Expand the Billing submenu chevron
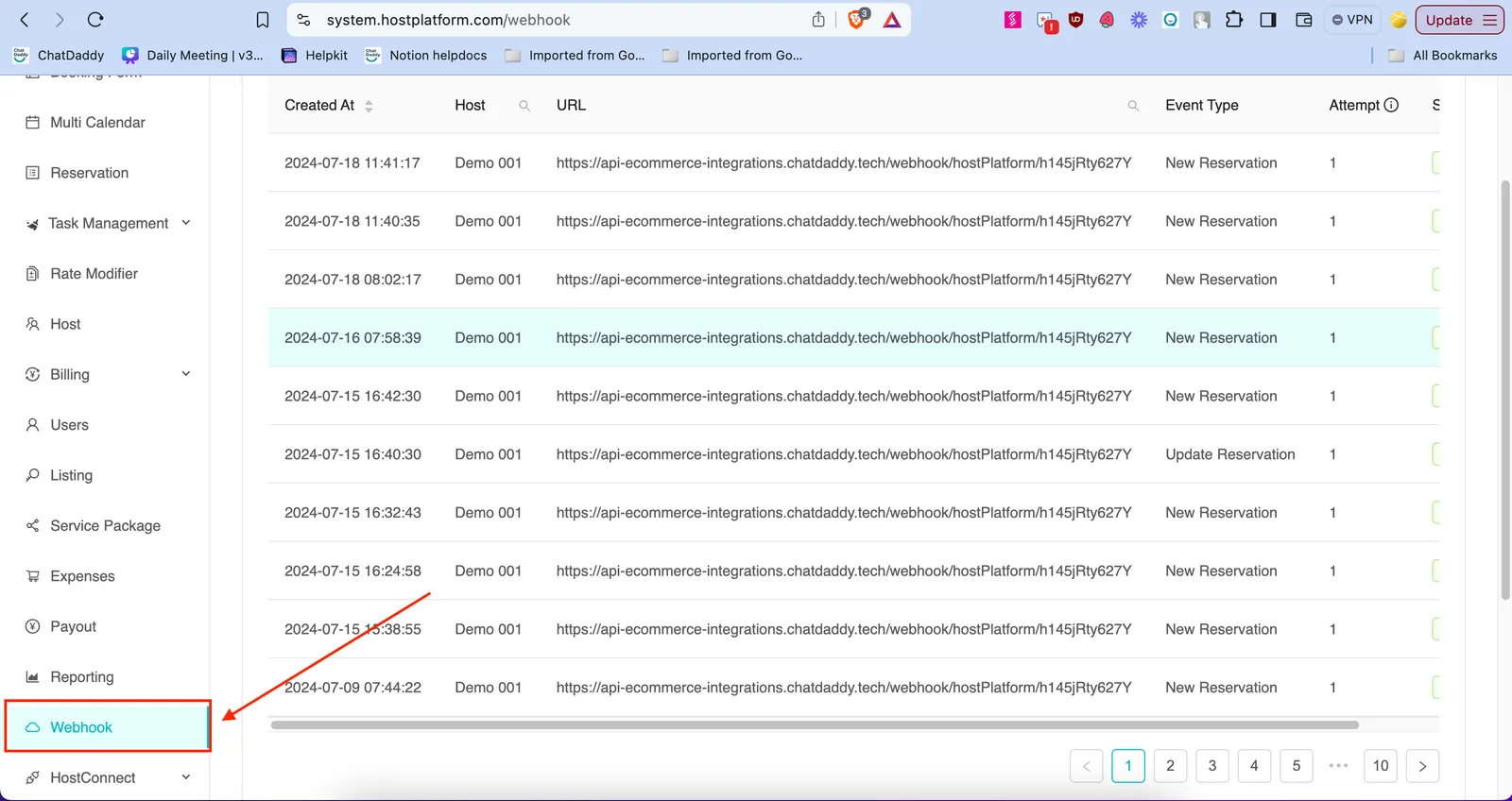This screenshot has width=1512, height=801. point(186,374)
